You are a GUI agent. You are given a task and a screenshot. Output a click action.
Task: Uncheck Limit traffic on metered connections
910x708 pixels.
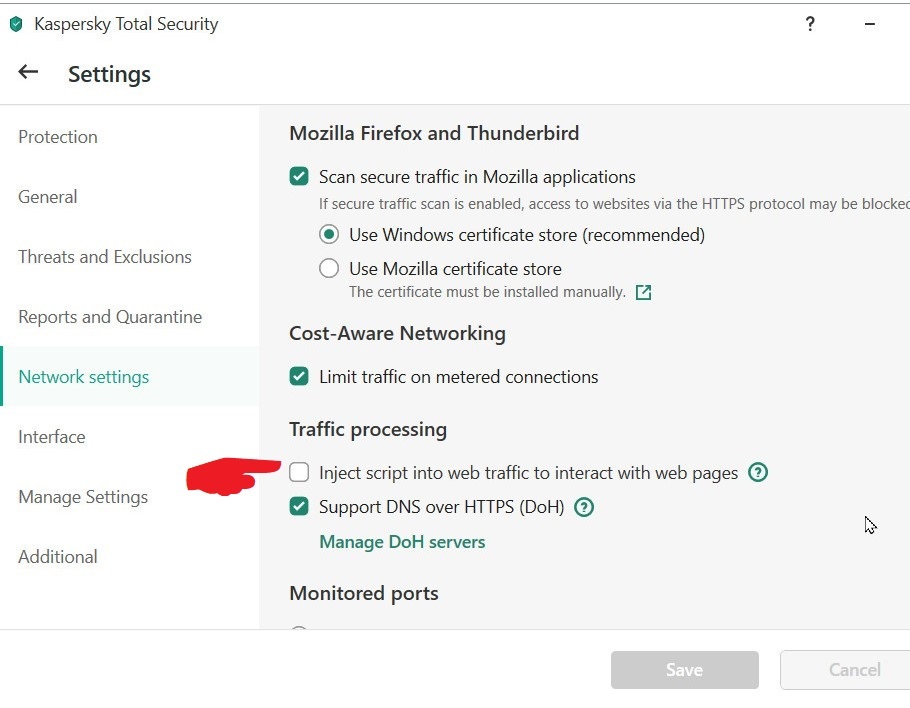(299, 377)
